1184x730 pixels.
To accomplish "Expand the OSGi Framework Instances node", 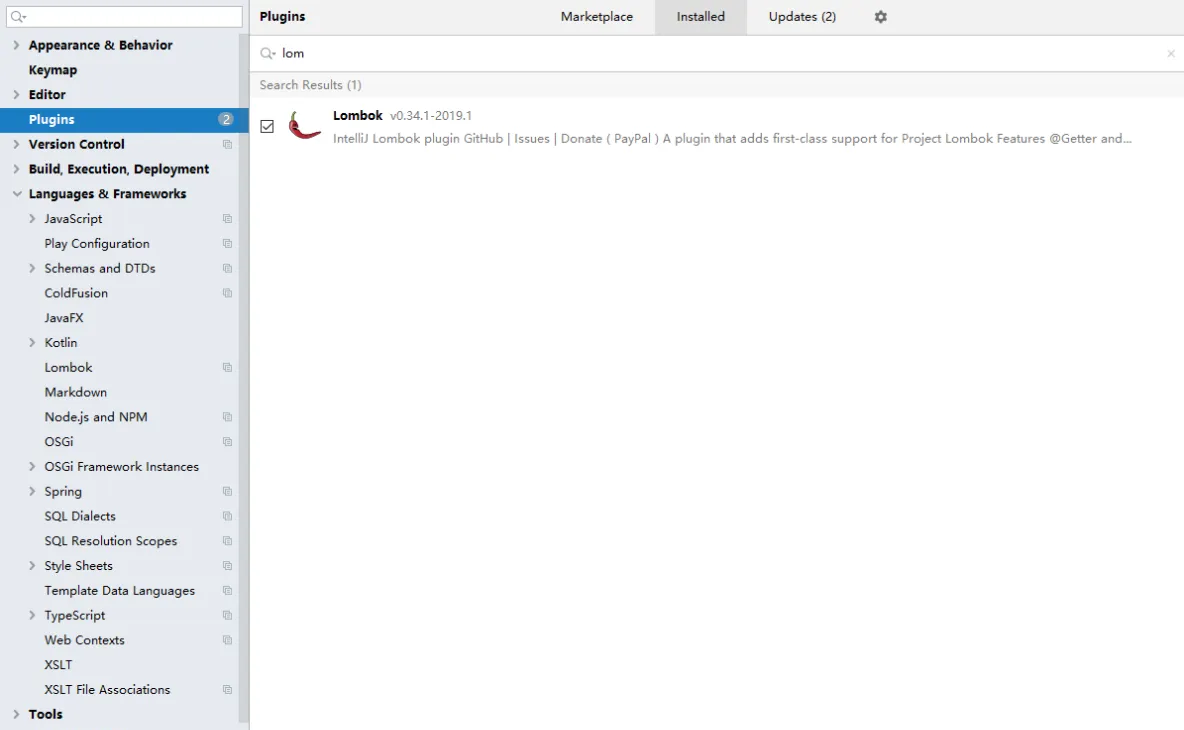I will 32,467.
